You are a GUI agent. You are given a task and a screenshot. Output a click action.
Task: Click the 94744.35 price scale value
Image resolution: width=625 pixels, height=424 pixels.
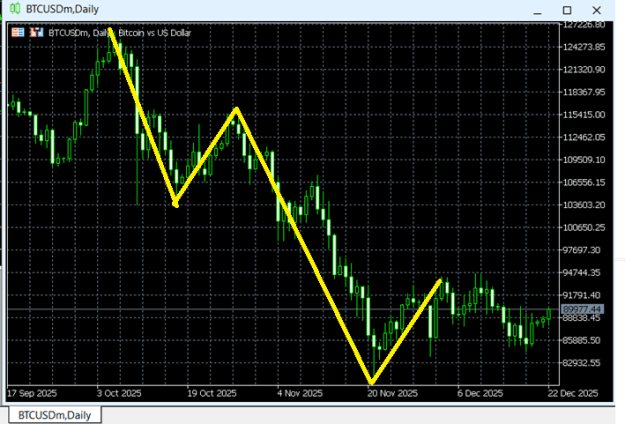coord(584,273)
